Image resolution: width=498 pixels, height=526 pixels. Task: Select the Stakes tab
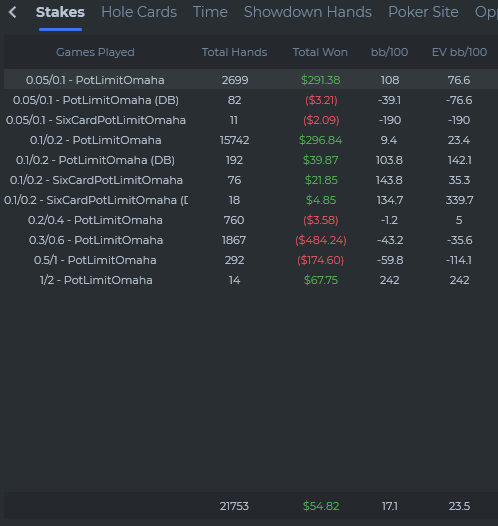(x=60, y=12)
